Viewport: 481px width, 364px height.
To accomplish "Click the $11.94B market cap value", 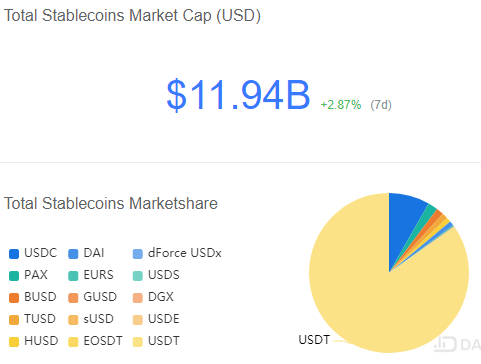I will pyautogui.click(x=238, y=95).
